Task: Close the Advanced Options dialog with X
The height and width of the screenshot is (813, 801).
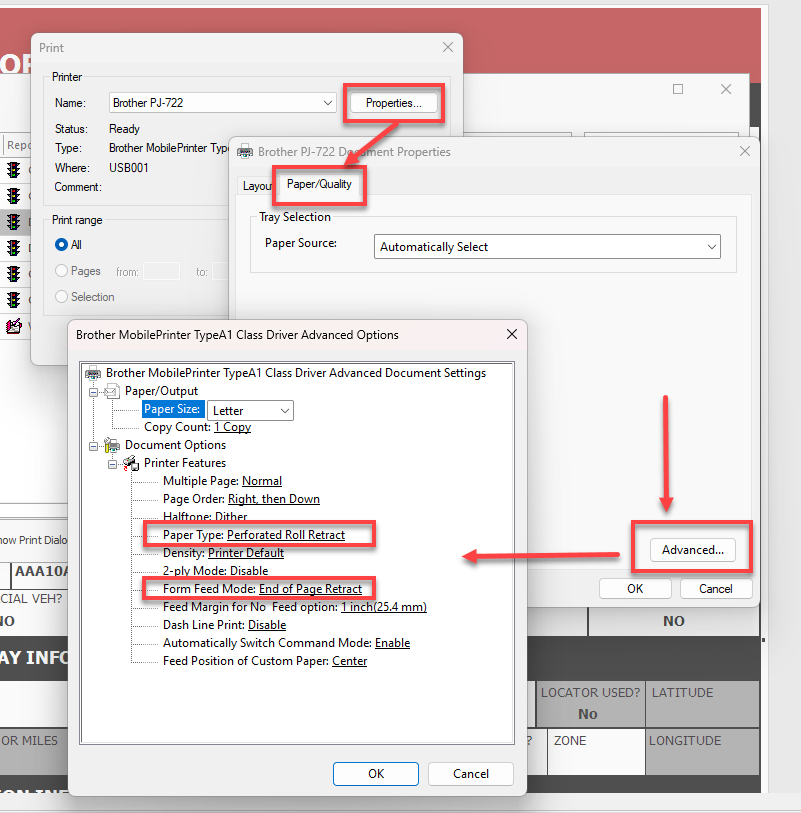Action: (x=512, y=334)
